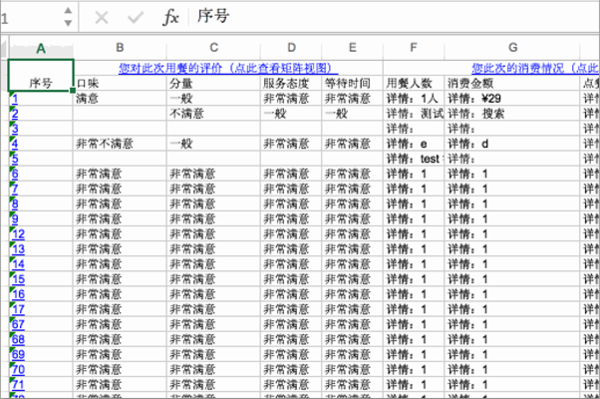
Task: Click the cancel X icon in formula bar
Action: click(x=101, y=17)
